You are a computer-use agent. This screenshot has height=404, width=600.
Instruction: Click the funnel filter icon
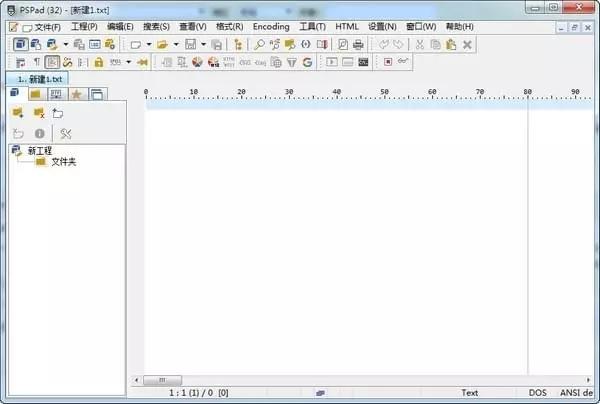292,62
